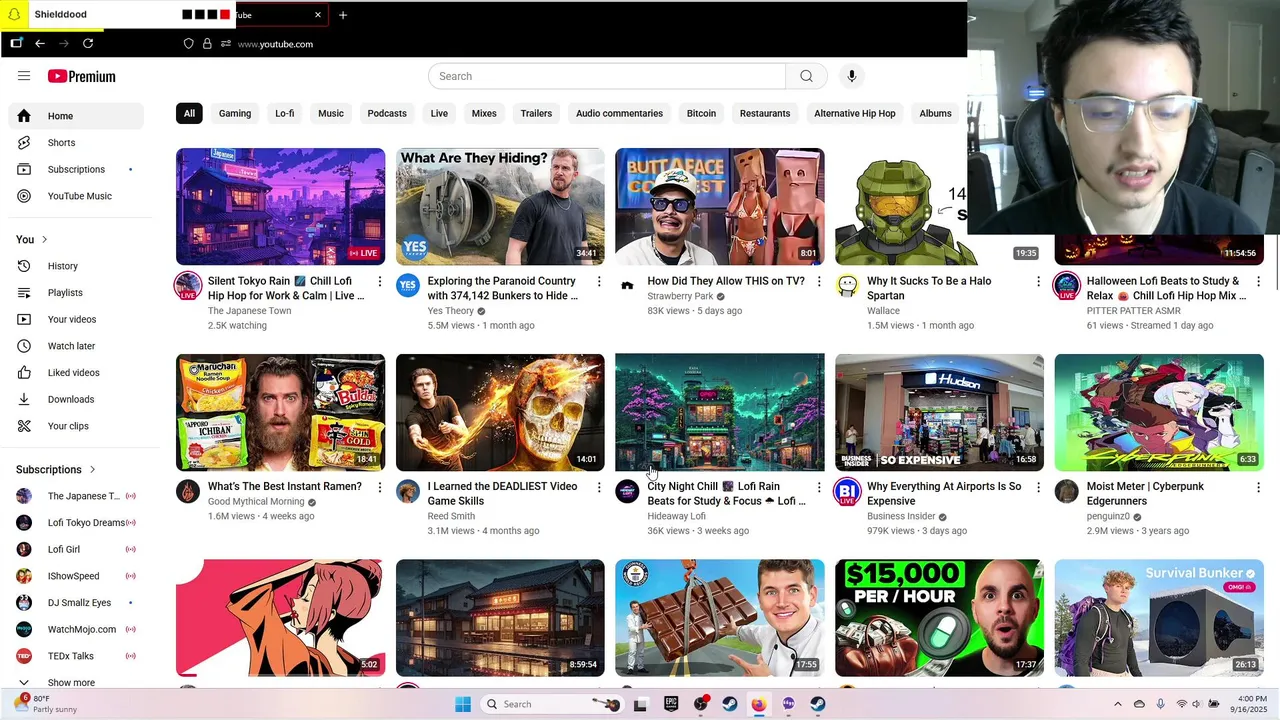Open DJ Smallz Eyes subscription channel

pyautogui.click(x=76, y=603)
